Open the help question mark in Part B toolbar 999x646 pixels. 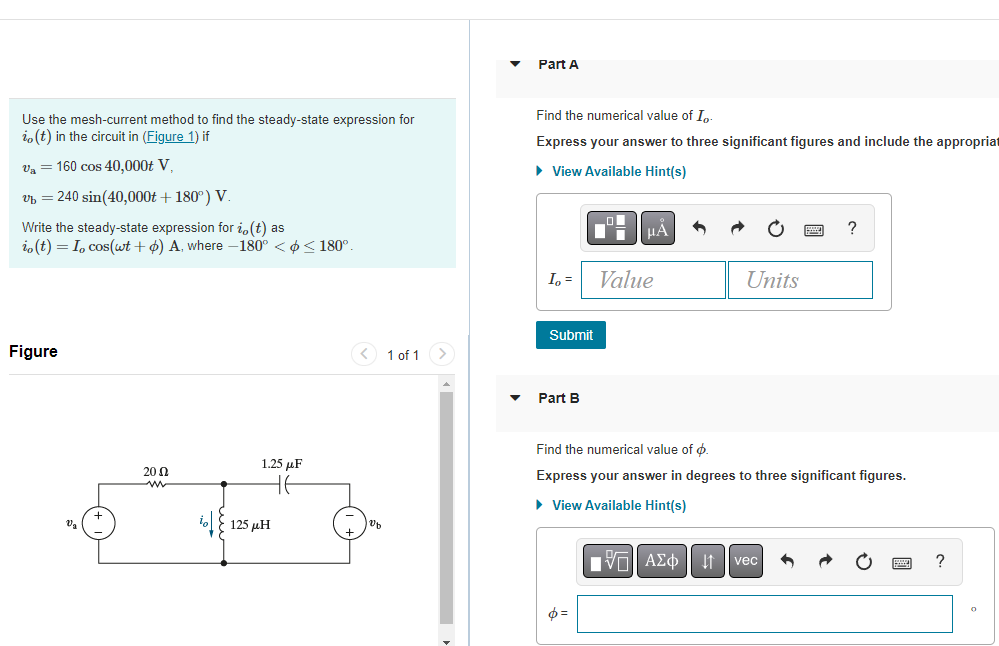click(x=939, y=561)
